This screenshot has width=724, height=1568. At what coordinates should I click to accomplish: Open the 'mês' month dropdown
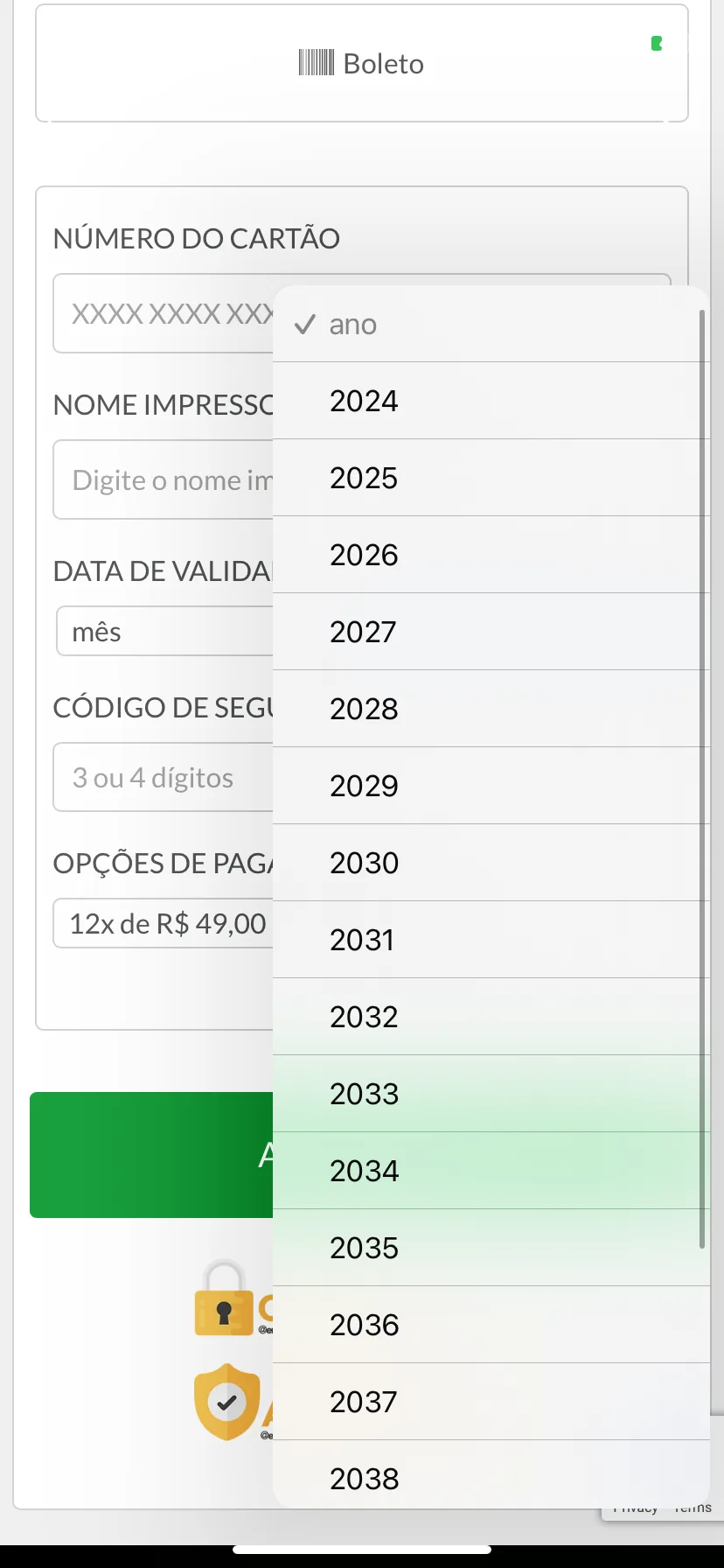click(165, 631)
